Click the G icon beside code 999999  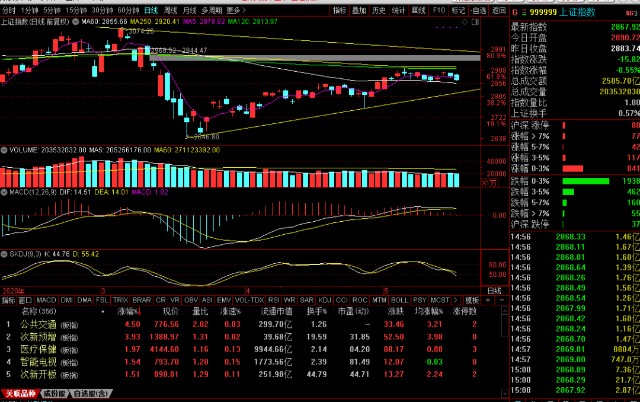(515, 12)
